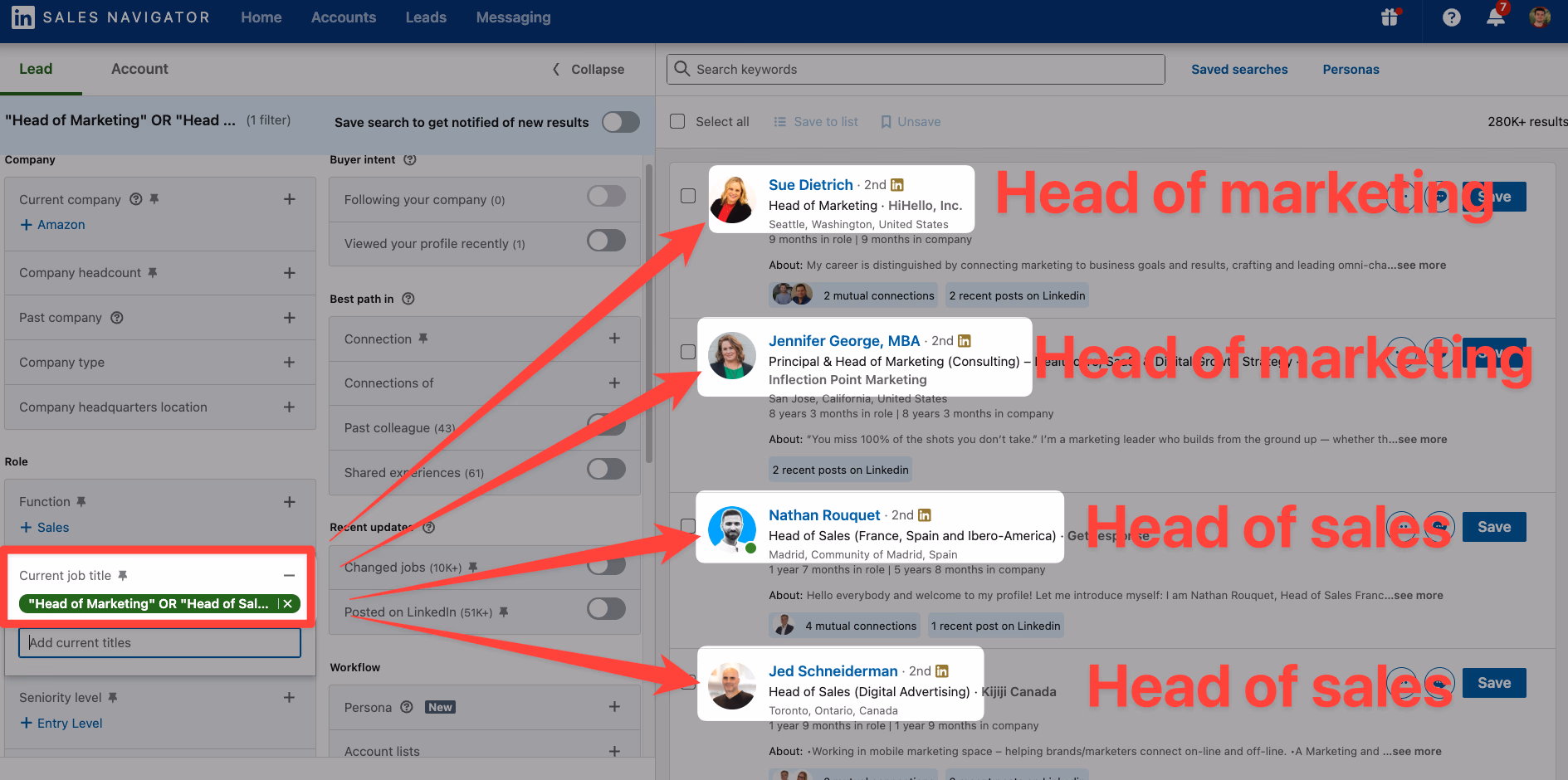The image size is (1568, 780).
Task: Open Personas link
Action: (x=1351, y=70)
